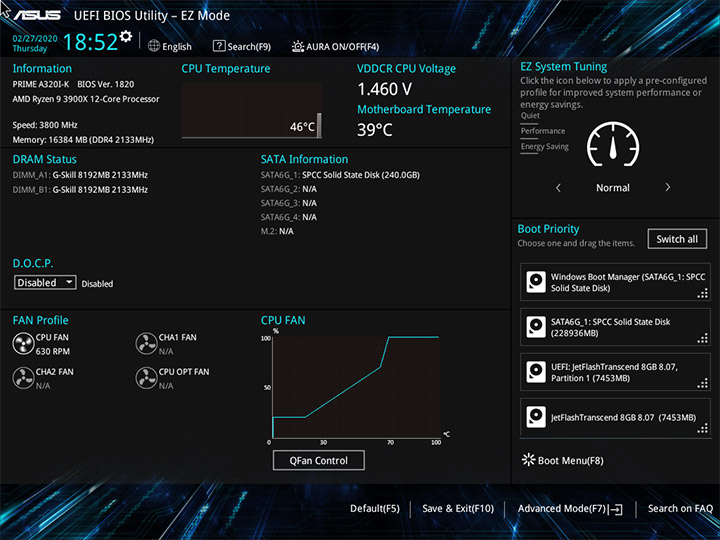Select SATA6G_1 SPCC Solid State Disk (228936MB) boot entry
The image size is (720, 540).
coord(615,327)
